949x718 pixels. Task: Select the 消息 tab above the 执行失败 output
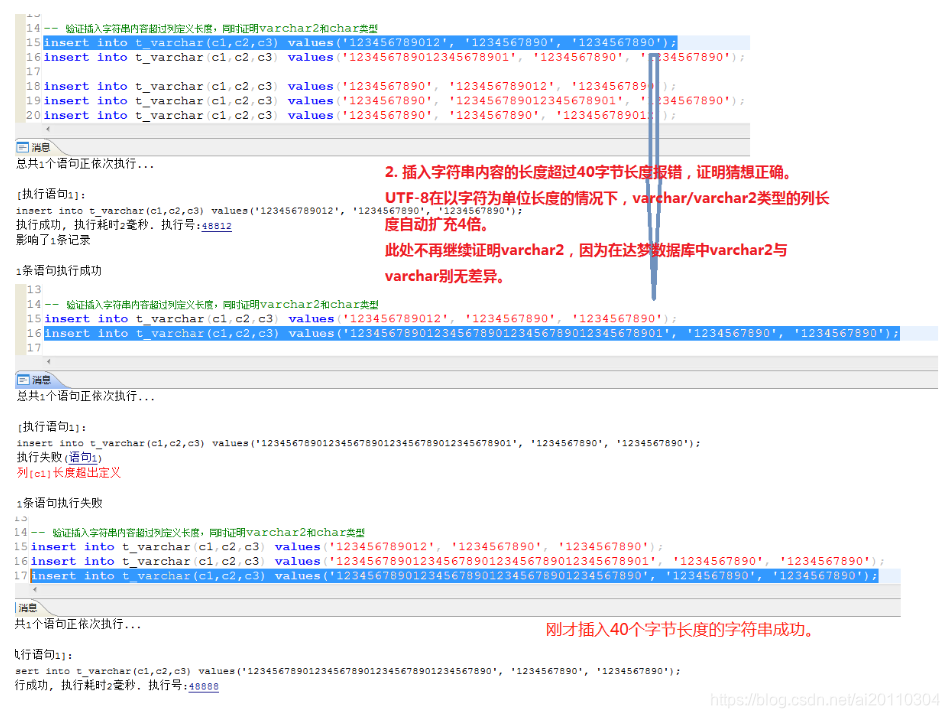(x=42, y=380)
